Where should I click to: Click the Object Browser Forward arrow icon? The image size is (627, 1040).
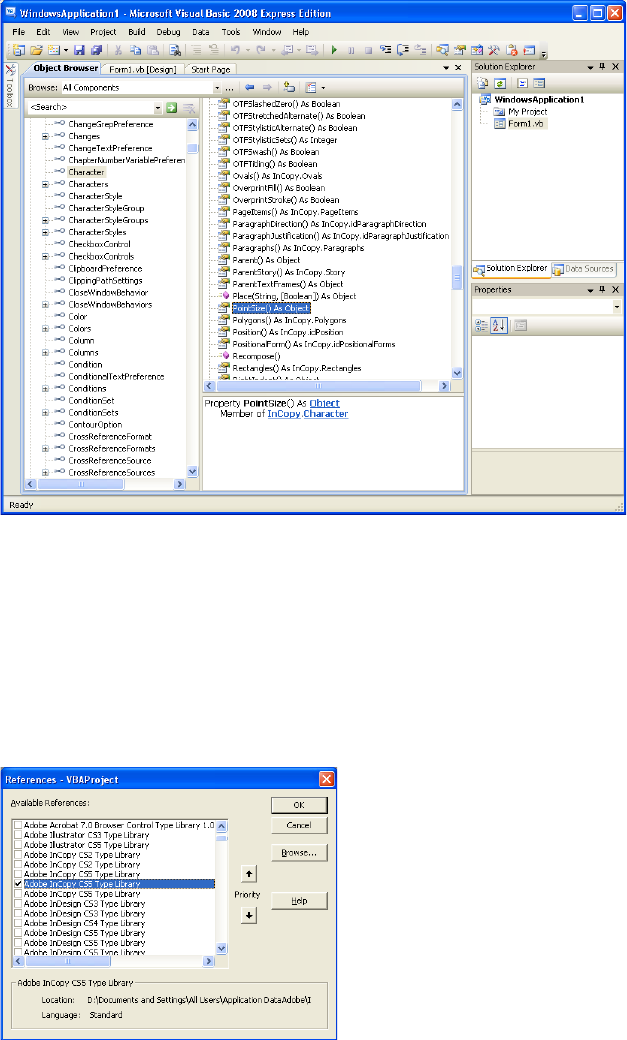pos(267,88)
